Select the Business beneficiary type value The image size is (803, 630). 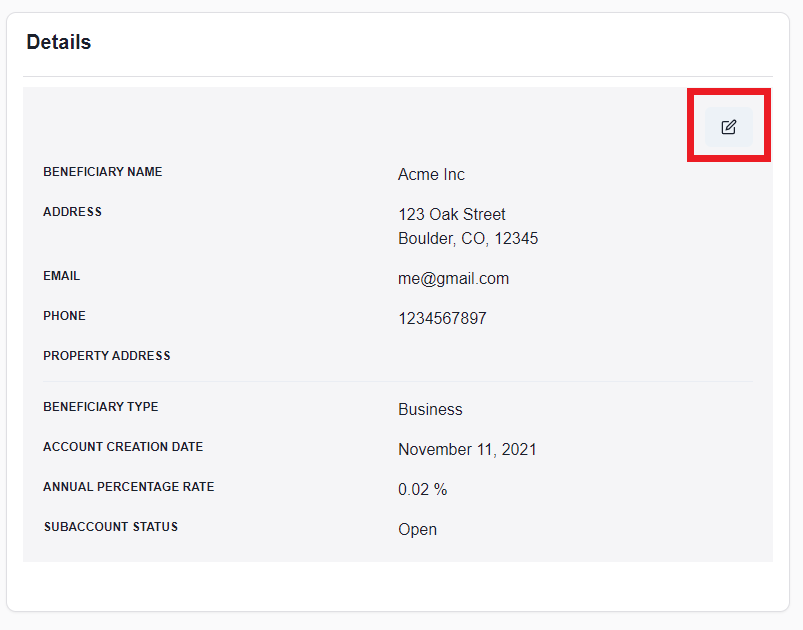430,409
